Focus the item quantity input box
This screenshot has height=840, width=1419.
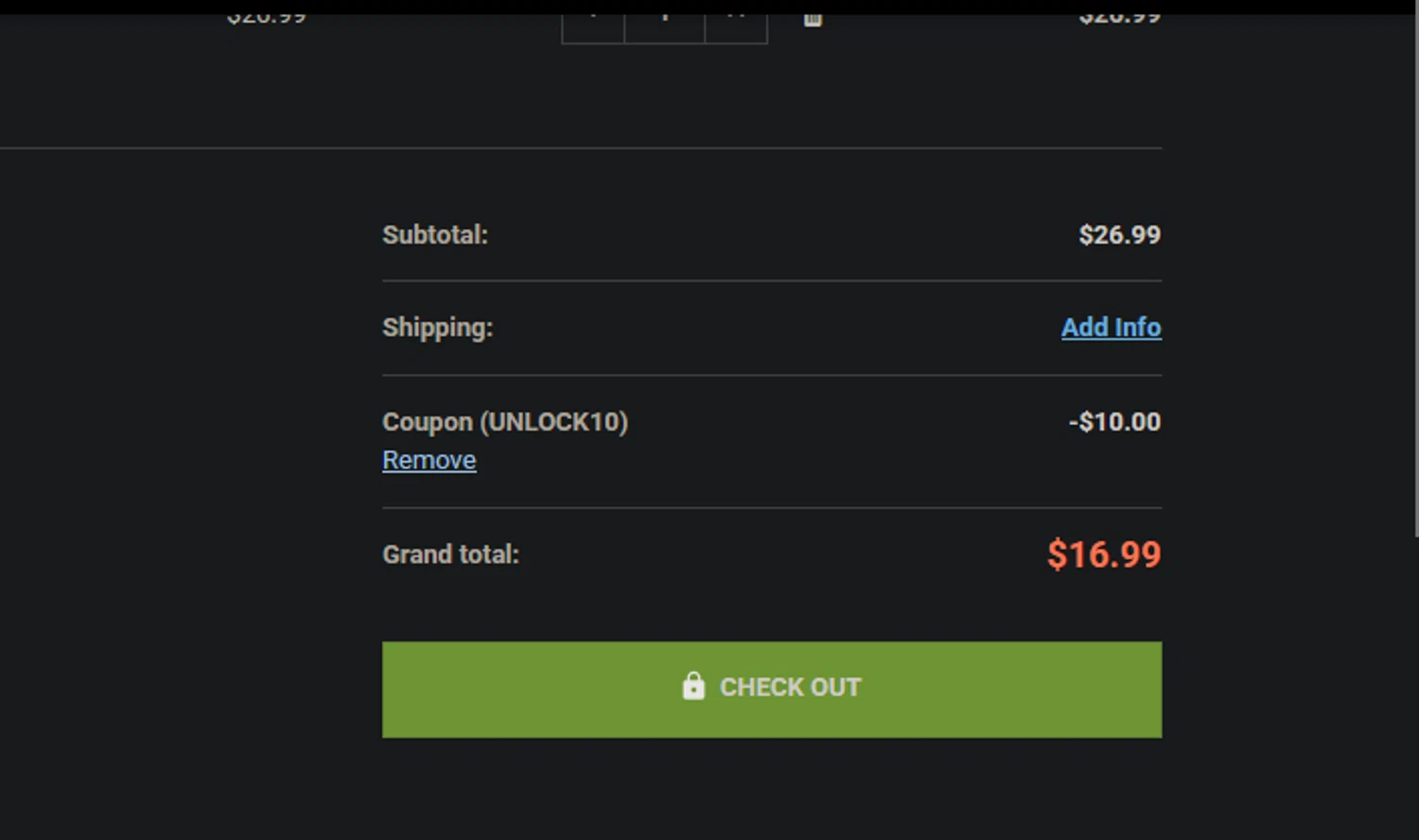(x=665, y=27)
